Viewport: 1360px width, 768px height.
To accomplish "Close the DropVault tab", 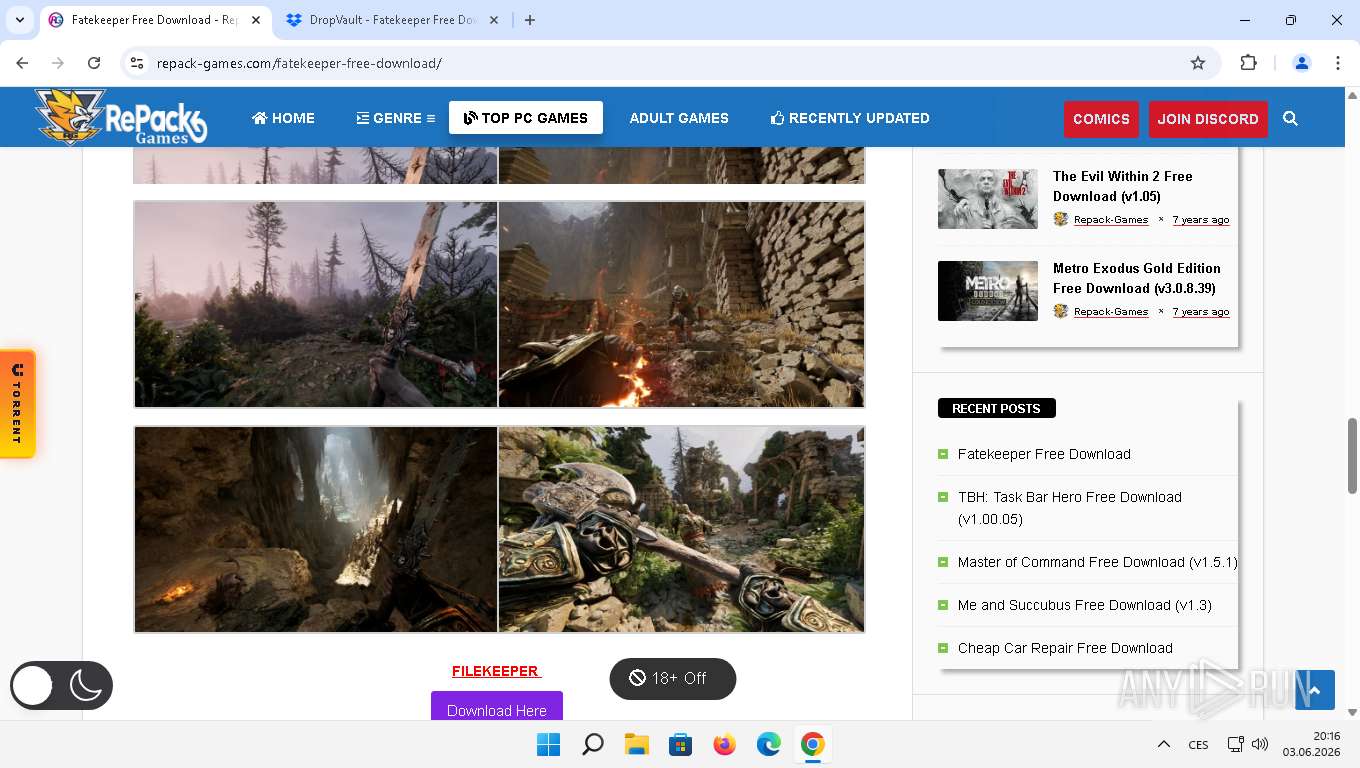I will point(494,20).
